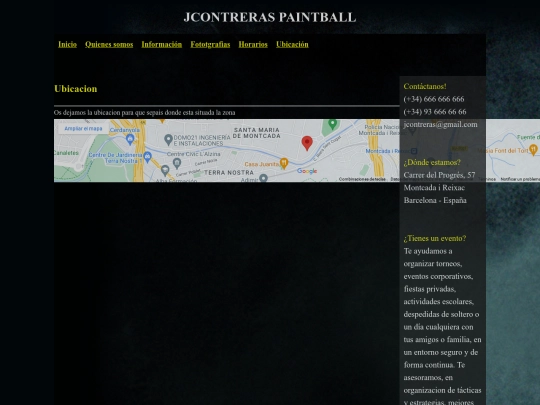This screenshot has height=405, width=540.
Task: Click the Cerdanyola blue shop marker
Action: tap(130, 139)
